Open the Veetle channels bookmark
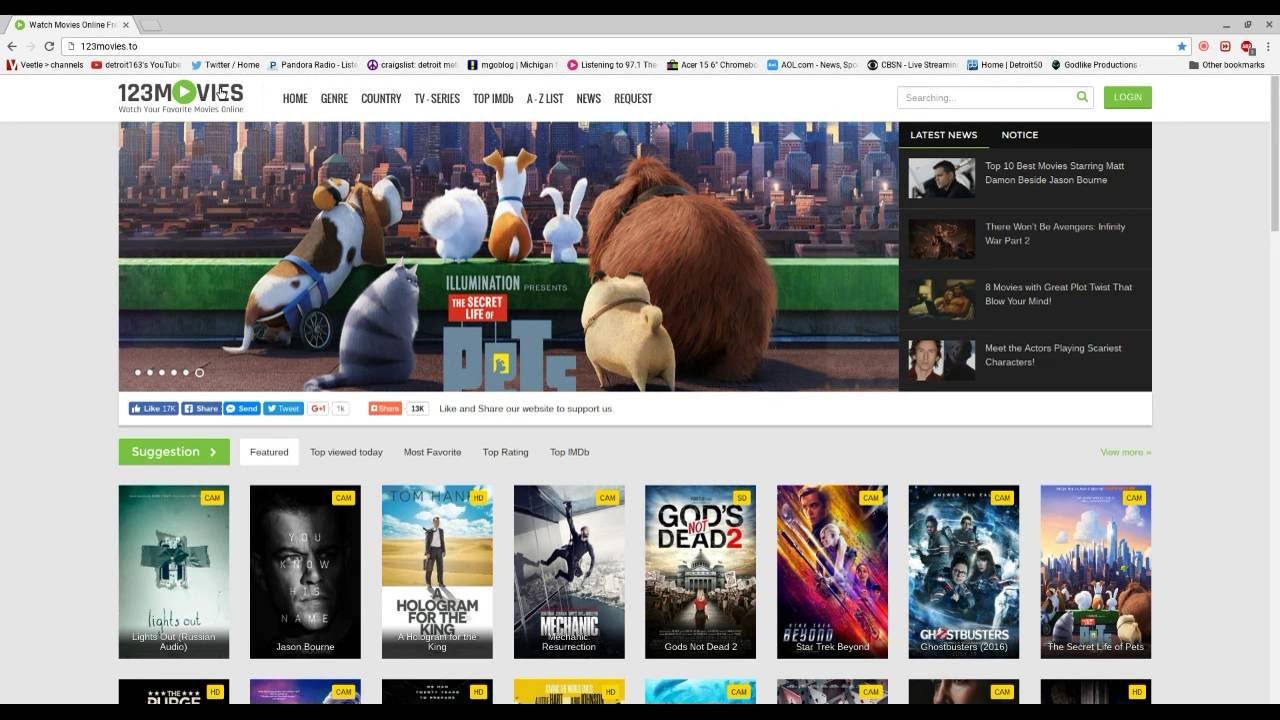 [x=45, y=65]
